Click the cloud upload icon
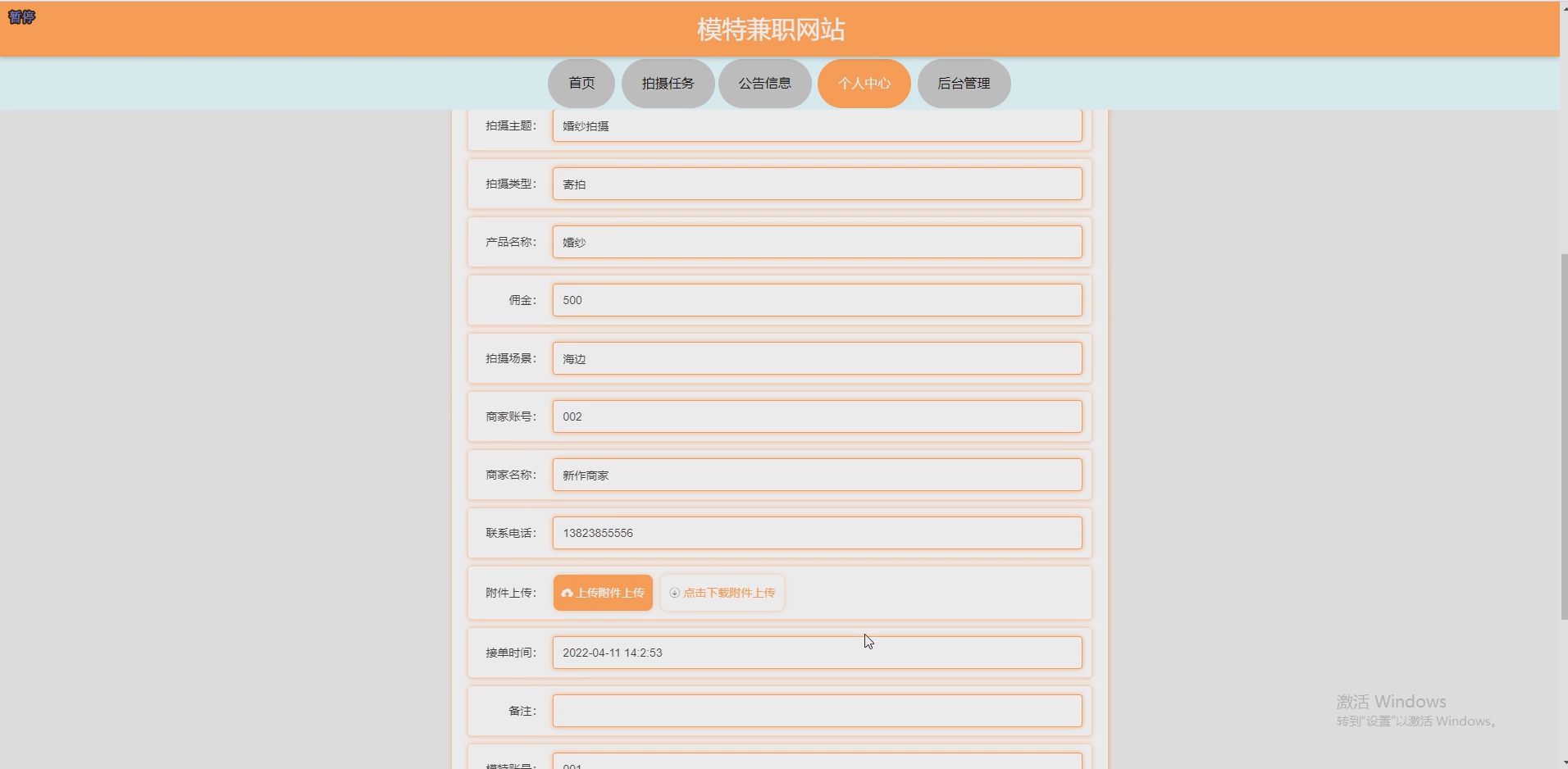1568x769 pixels. (x=567, y=593)
